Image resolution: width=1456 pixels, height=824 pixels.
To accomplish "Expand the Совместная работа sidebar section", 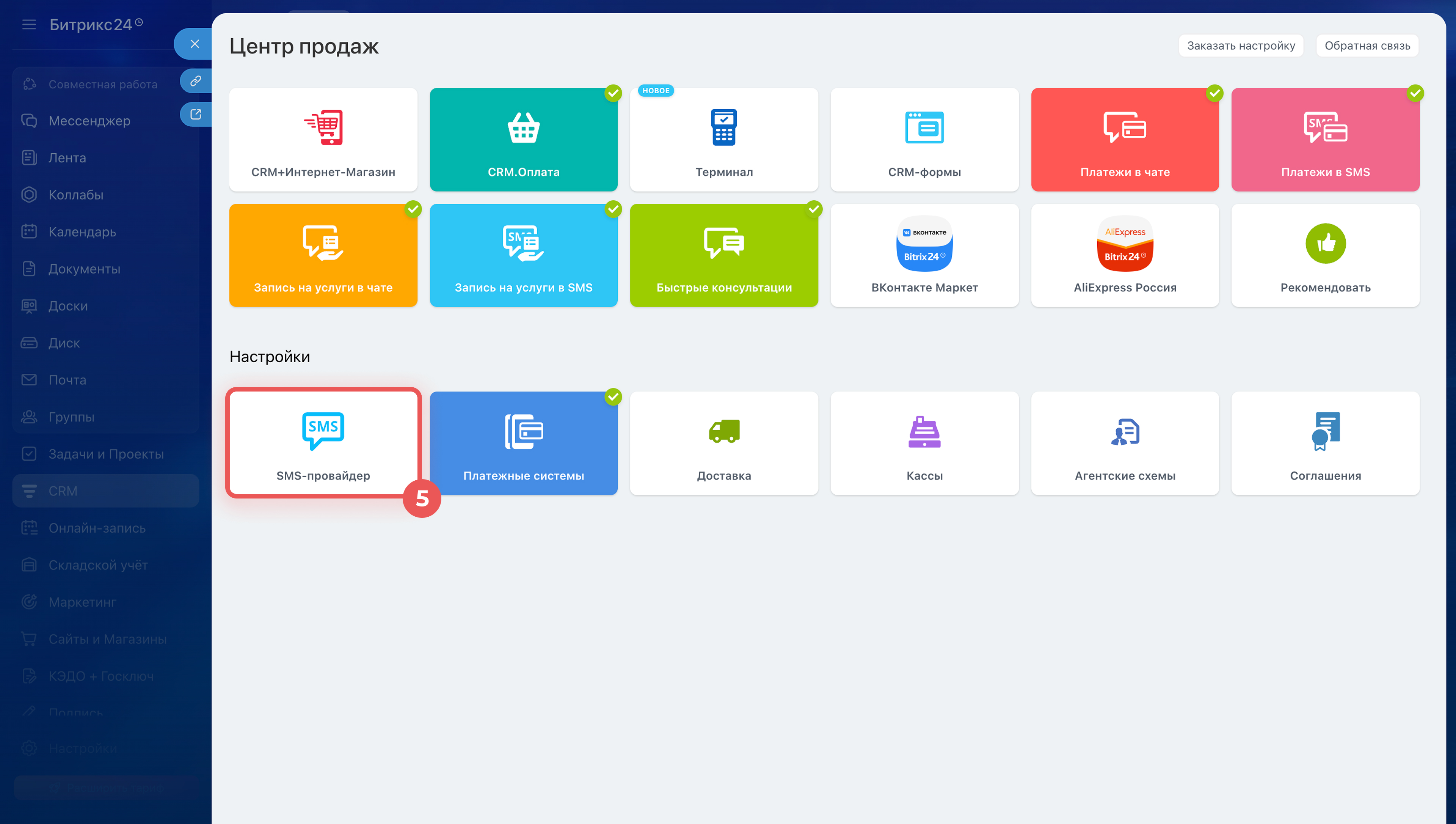I will (x=102, y=84).
